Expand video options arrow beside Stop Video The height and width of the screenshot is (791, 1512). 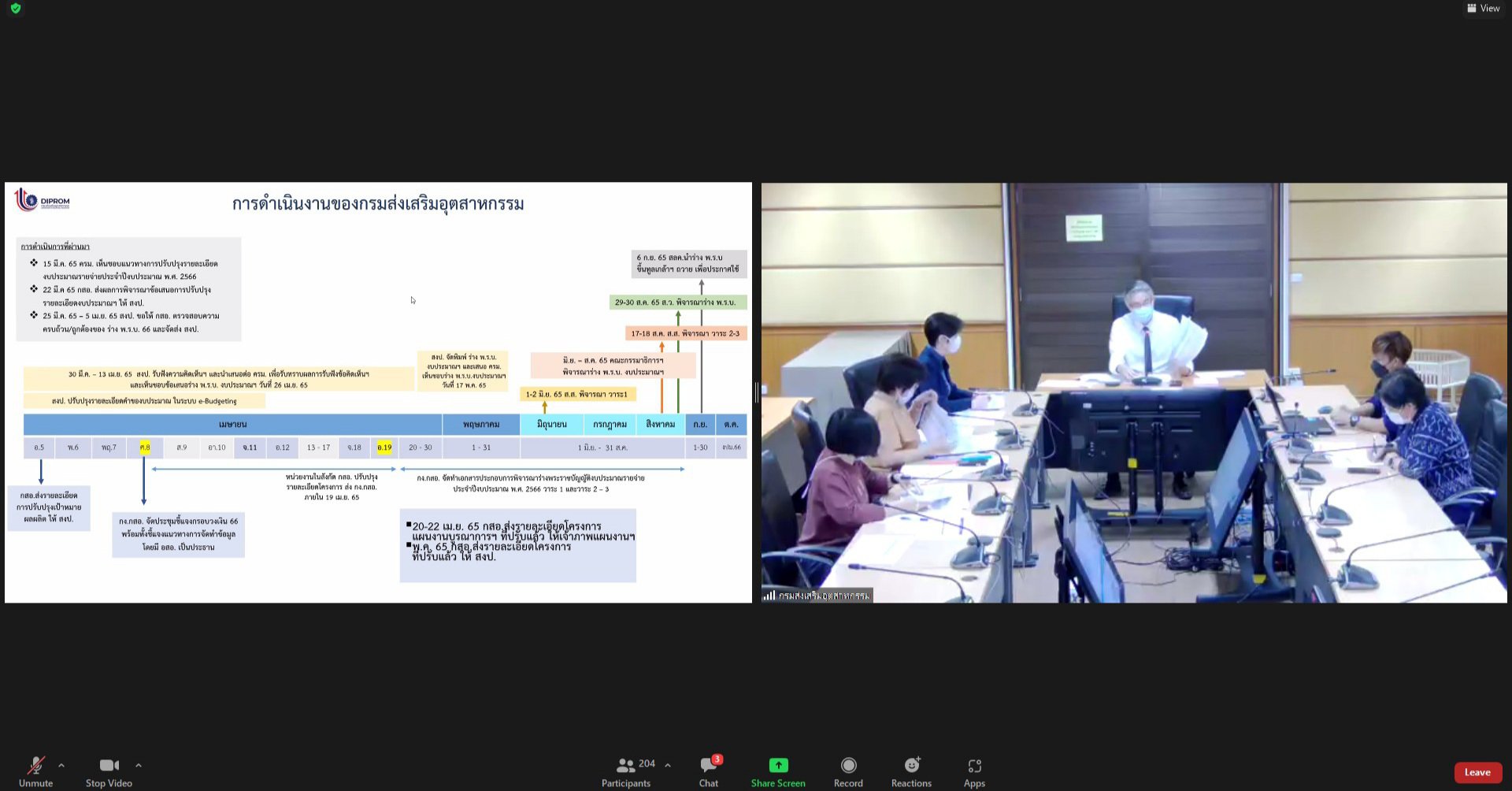coord(139,765)
